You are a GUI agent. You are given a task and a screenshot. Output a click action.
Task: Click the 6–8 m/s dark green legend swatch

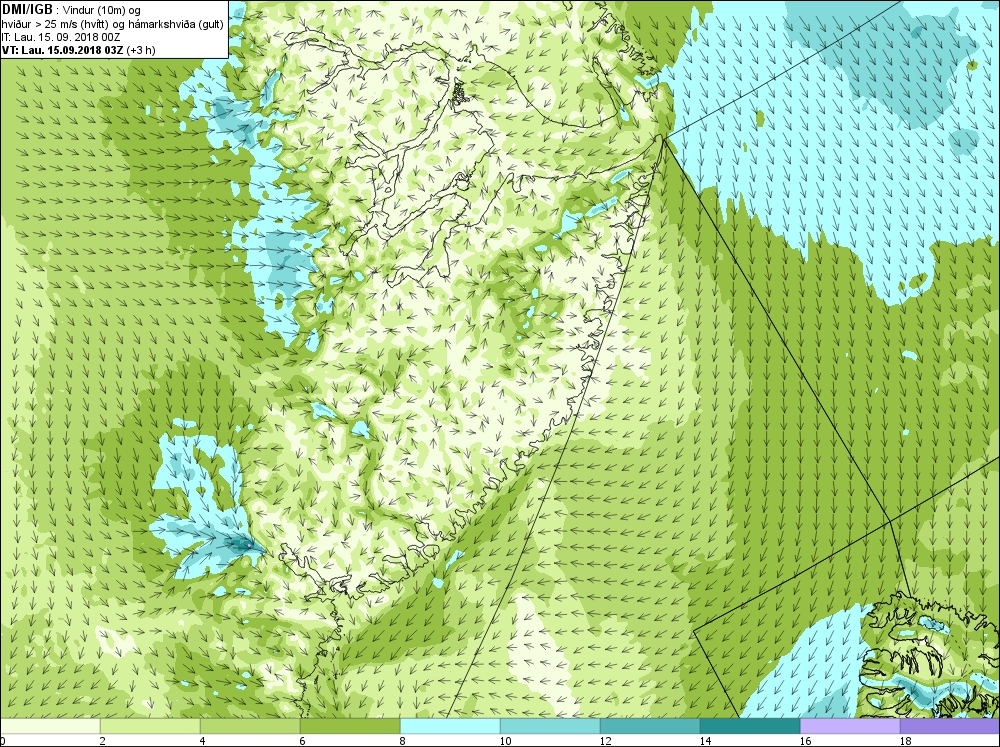pyautogui.click(x=350, y=726)
